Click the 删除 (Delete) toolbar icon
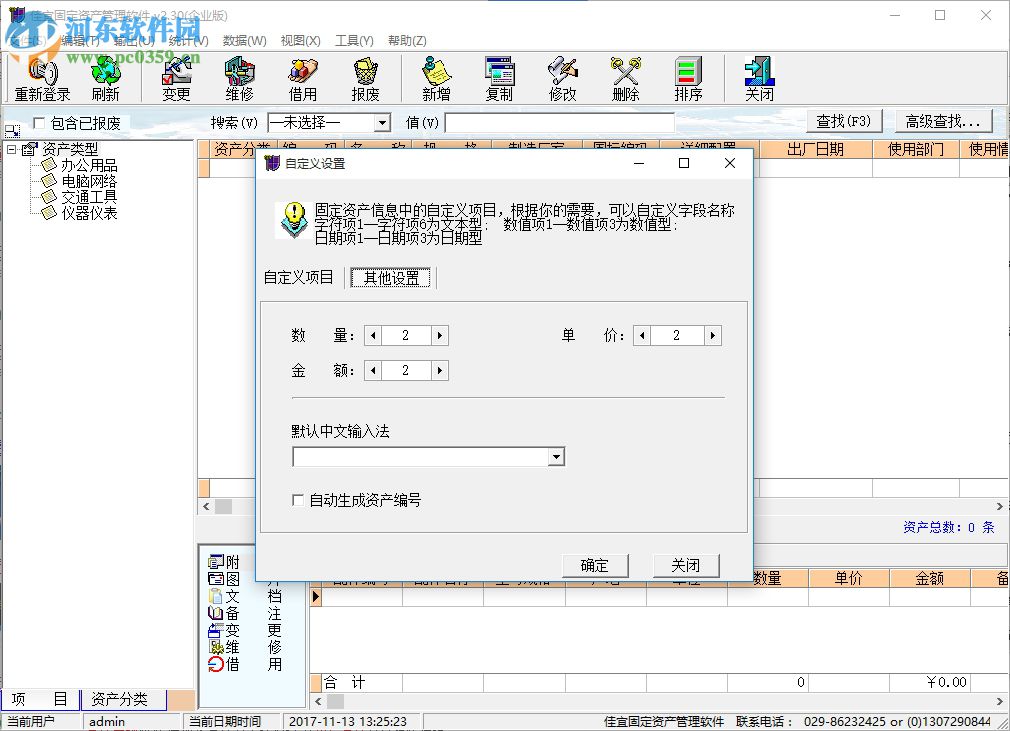The height and width of the screenshot is (731, 1010). [x=625, y=78]
